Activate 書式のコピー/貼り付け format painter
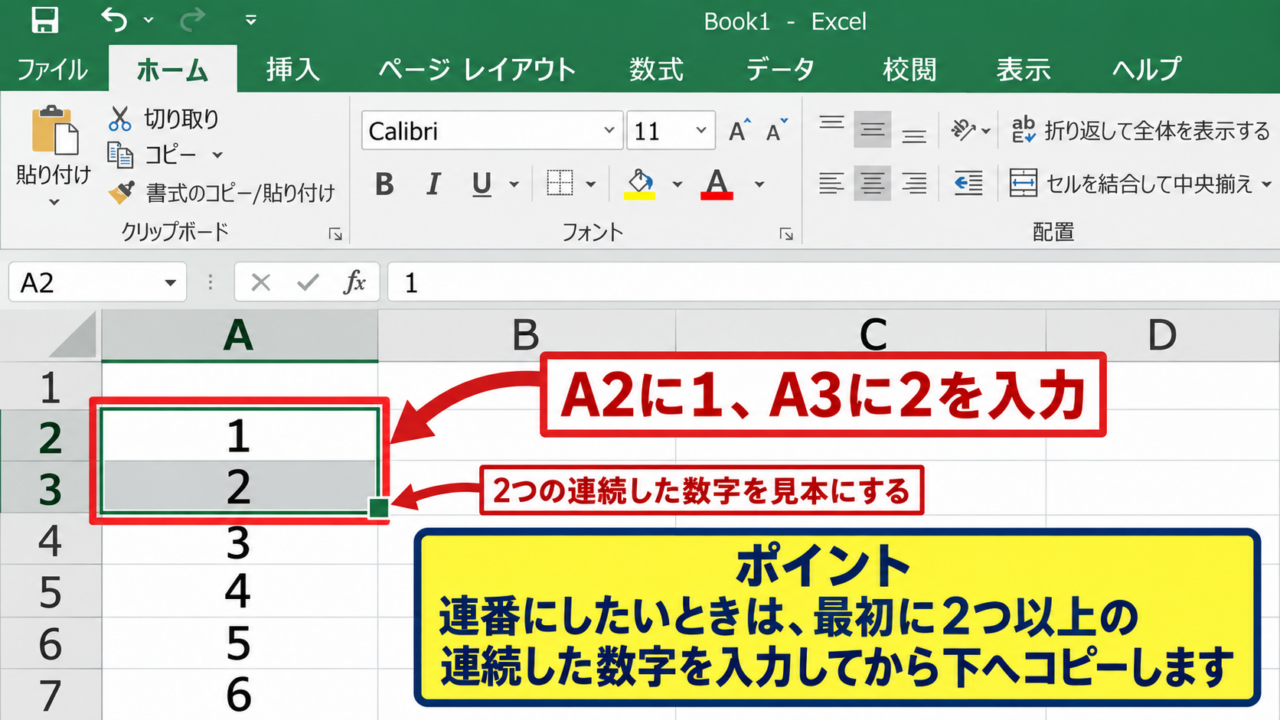 pos(222,193)
